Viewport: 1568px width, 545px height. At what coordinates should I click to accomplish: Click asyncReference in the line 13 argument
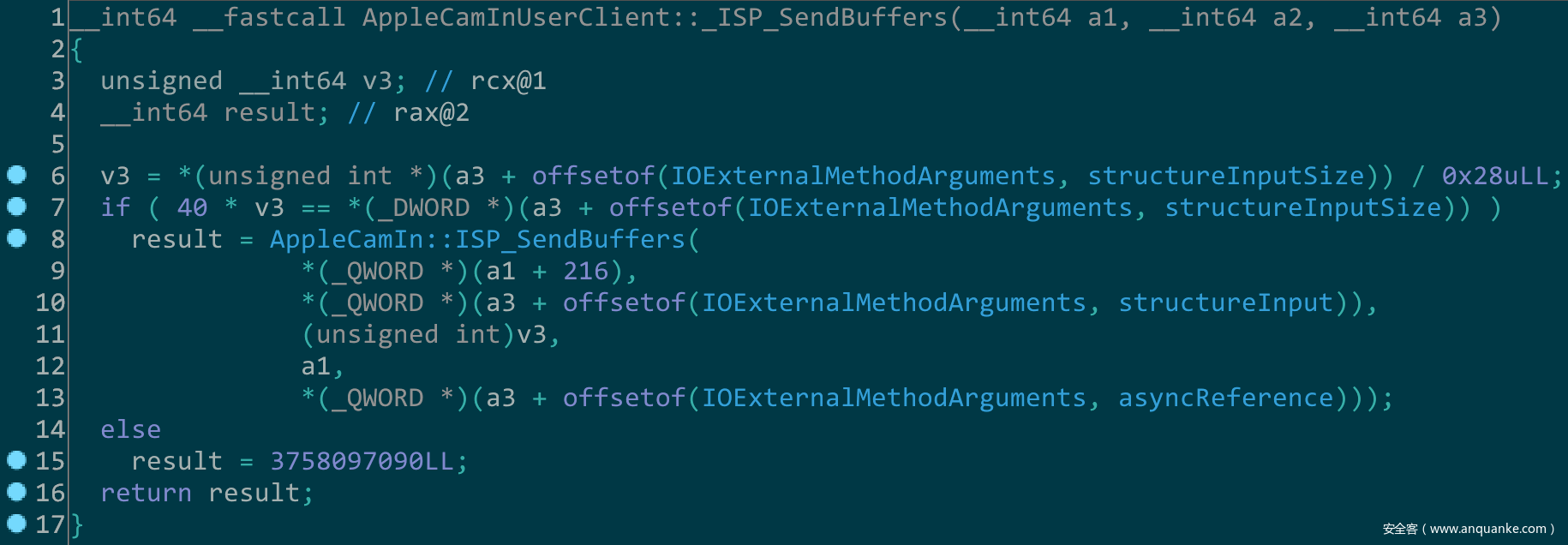[x=1225, y=398]
